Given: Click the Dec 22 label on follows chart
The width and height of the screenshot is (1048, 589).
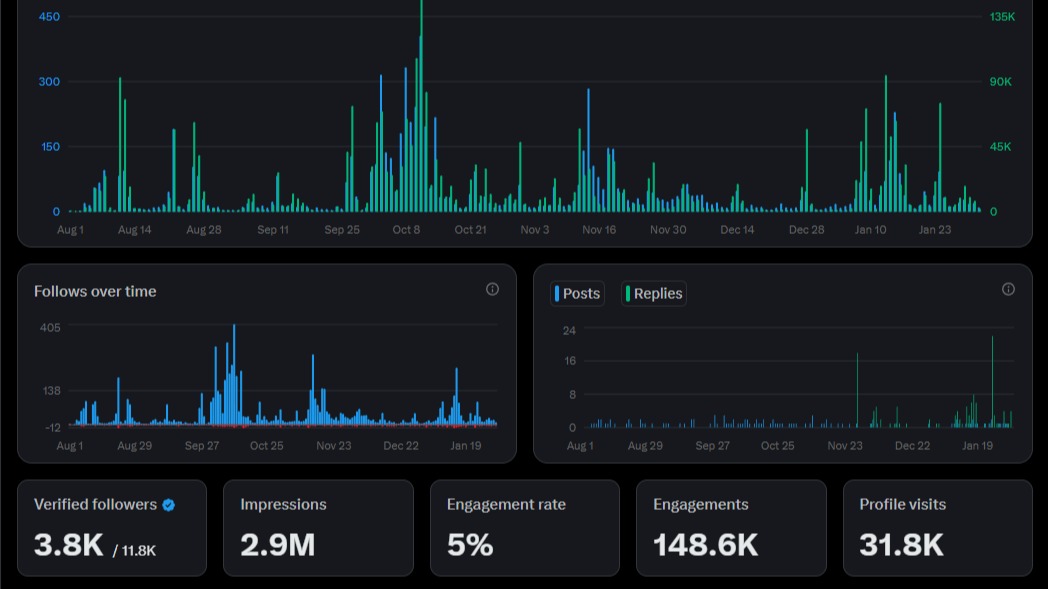Looking at the screenshot, I should (x=401, y=446).
